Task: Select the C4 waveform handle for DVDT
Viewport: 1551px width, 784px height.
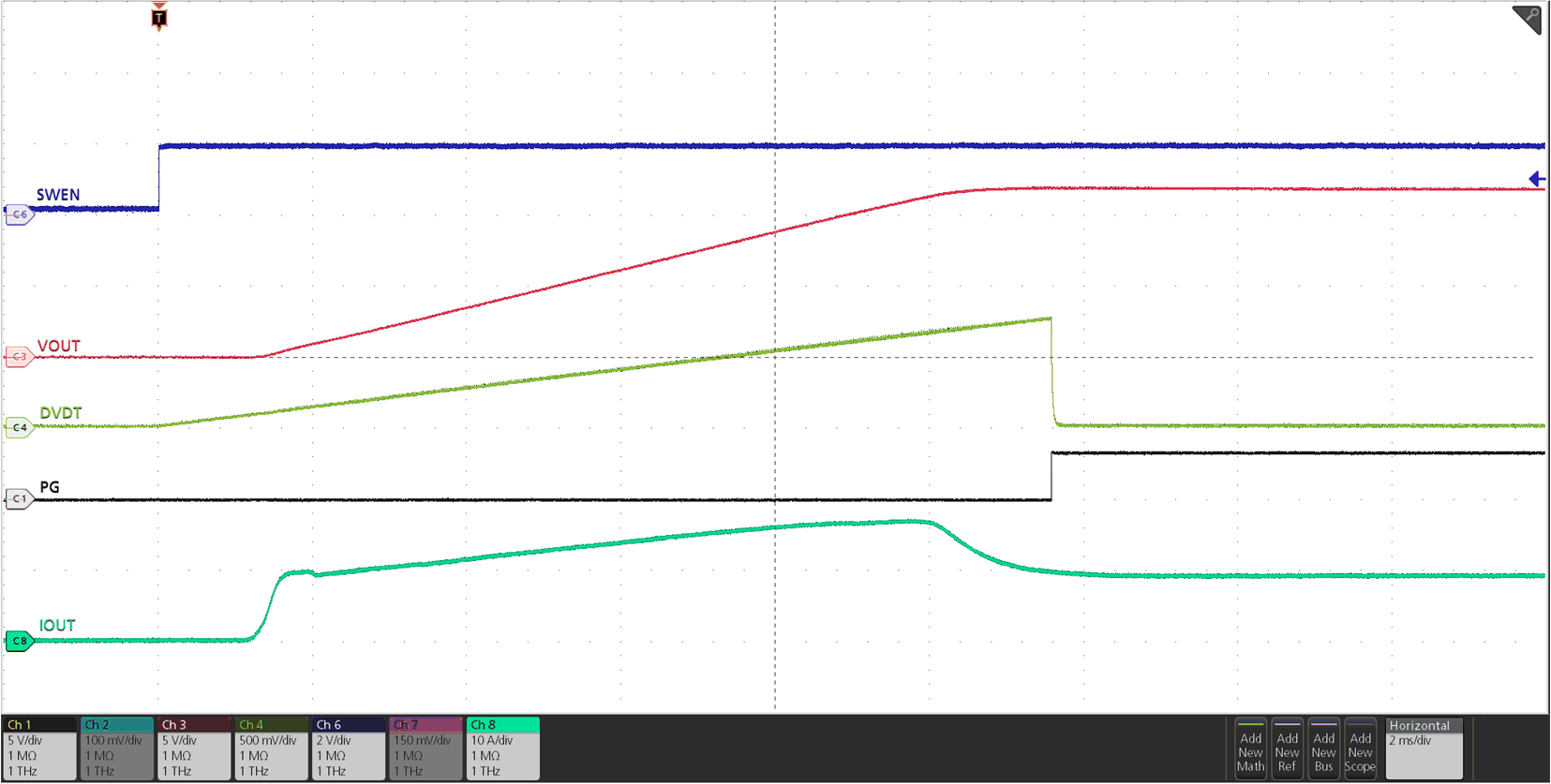Action: pyautogui.click(x=19, y=428)
